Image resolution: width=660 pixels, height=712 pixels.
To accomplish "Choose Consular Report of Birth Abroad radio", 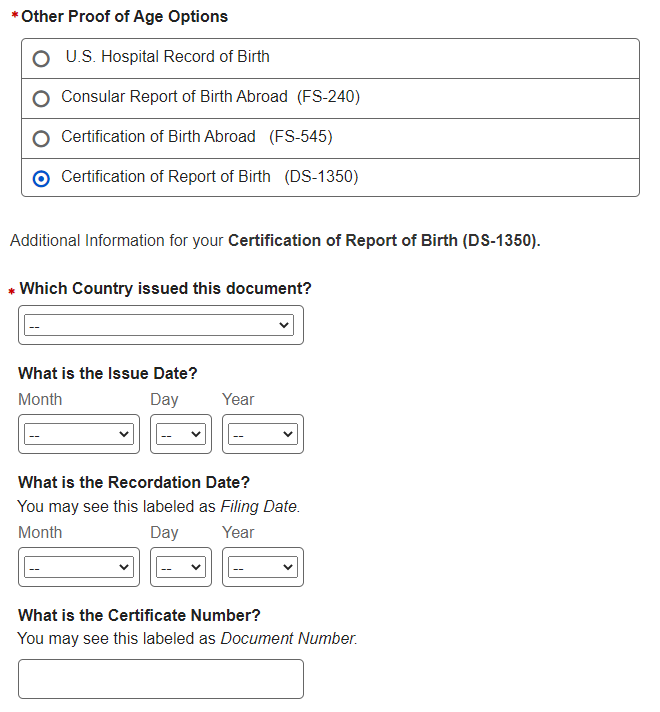I will [41, 99].
